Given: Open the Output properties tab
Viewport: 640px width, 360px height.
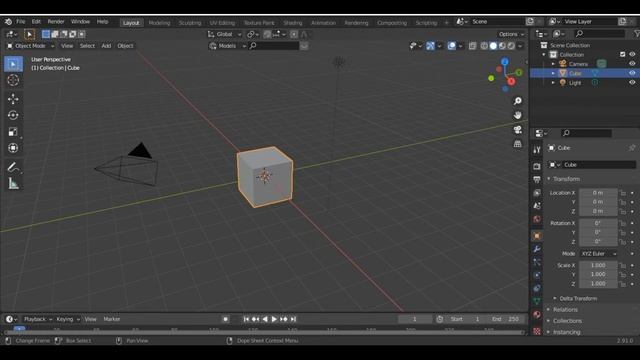Looking at the screenshot, I should click(x=537, y=180).
